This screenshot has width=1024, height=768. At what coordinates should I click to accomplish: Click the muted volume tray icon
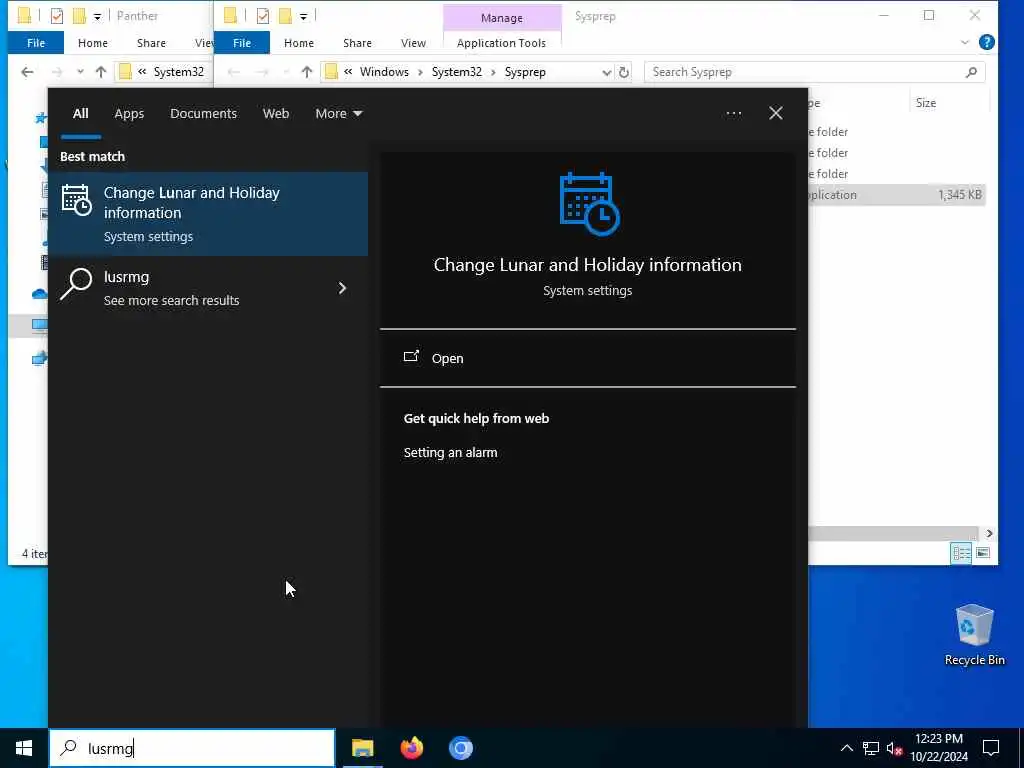click(894, 748)
